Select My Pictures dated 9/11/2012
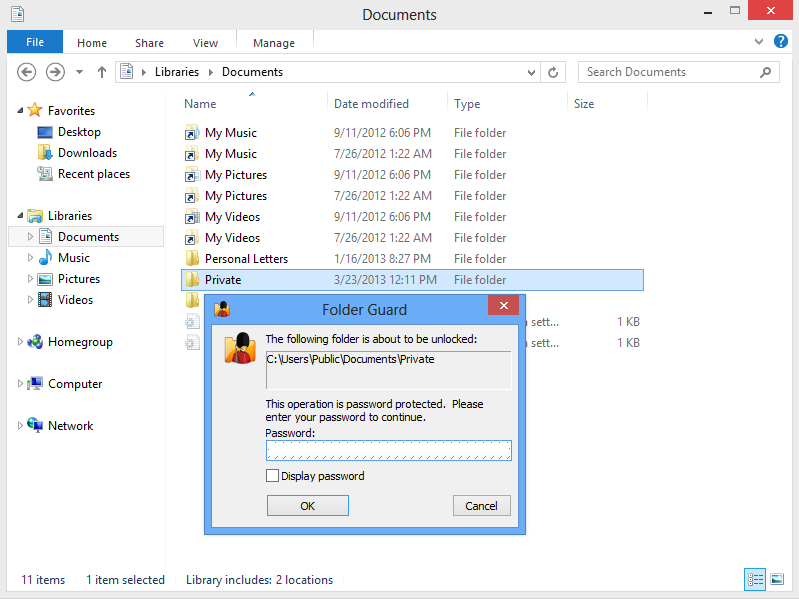The width and height of the screenshot is (799, 599). point(412,175)
